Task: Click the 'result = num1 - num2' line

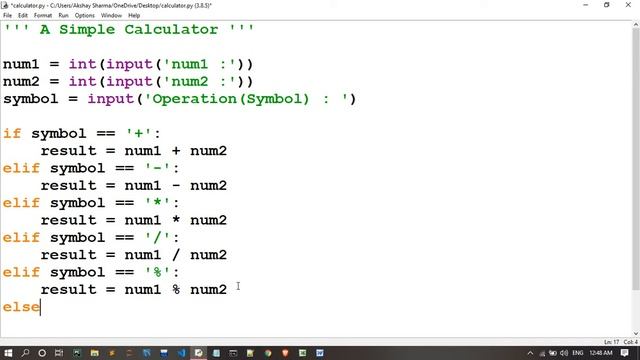Action: (133, 186)
